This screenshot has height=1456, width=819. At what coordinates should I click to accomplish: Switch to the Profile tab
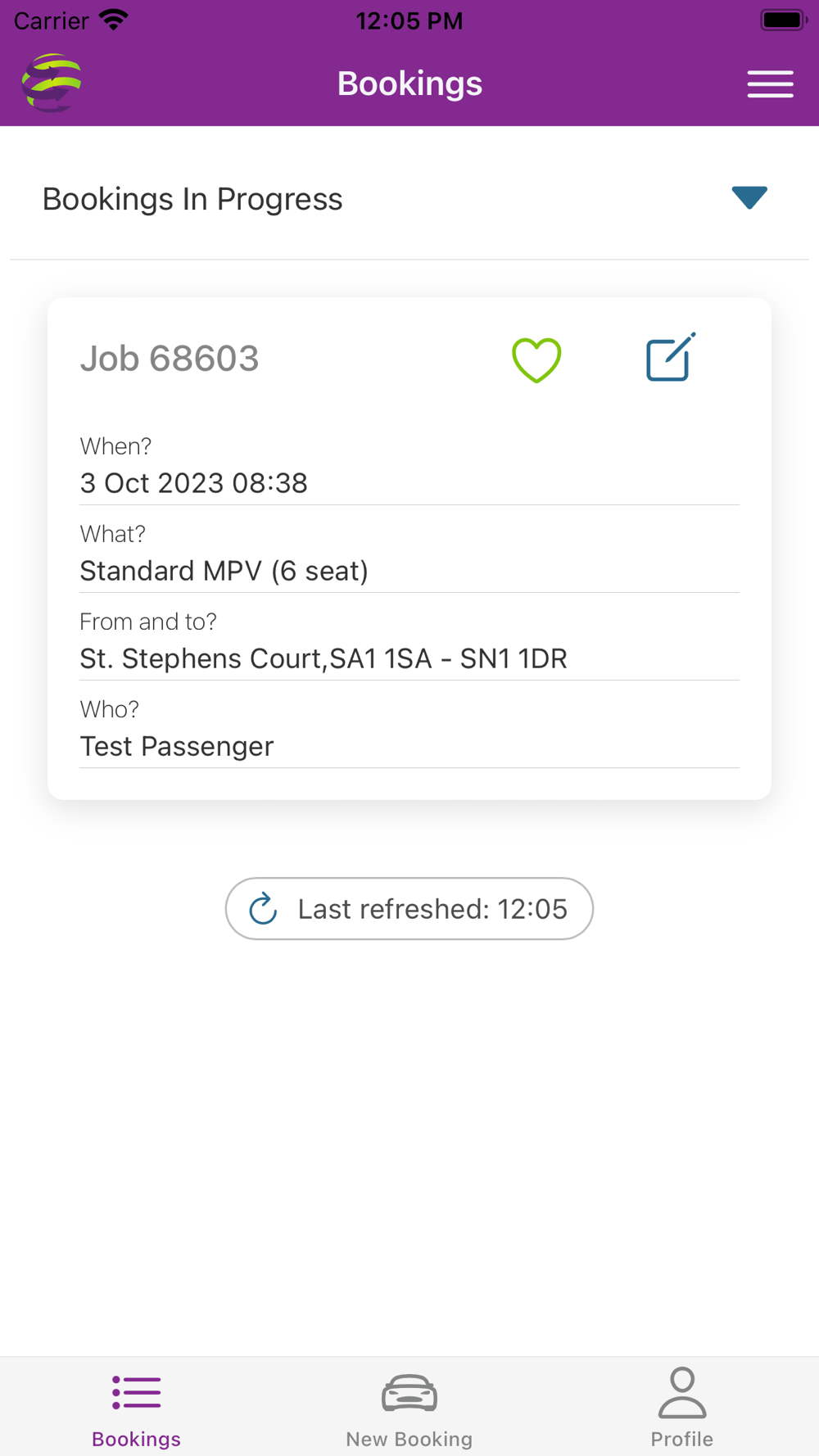[x=681, y=1439]
